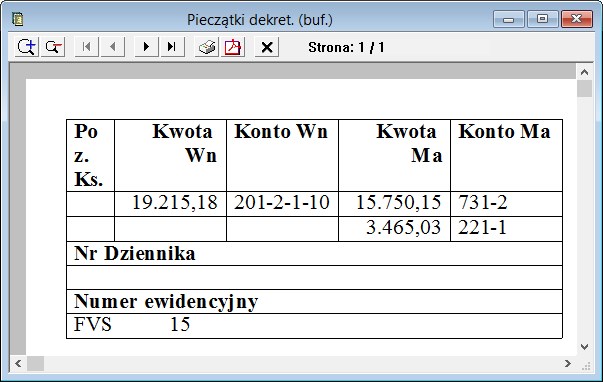Click the FVS entry text
Image resolution: width=603 pixels, height=382 pixels.
93,324
